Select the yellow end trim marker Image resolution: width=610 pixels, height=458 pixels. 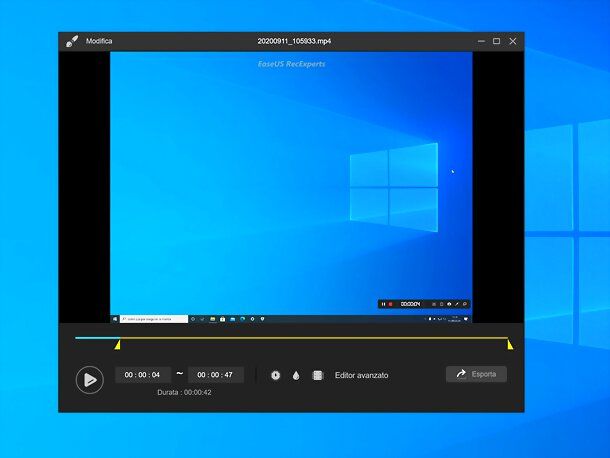coord(510,345)
